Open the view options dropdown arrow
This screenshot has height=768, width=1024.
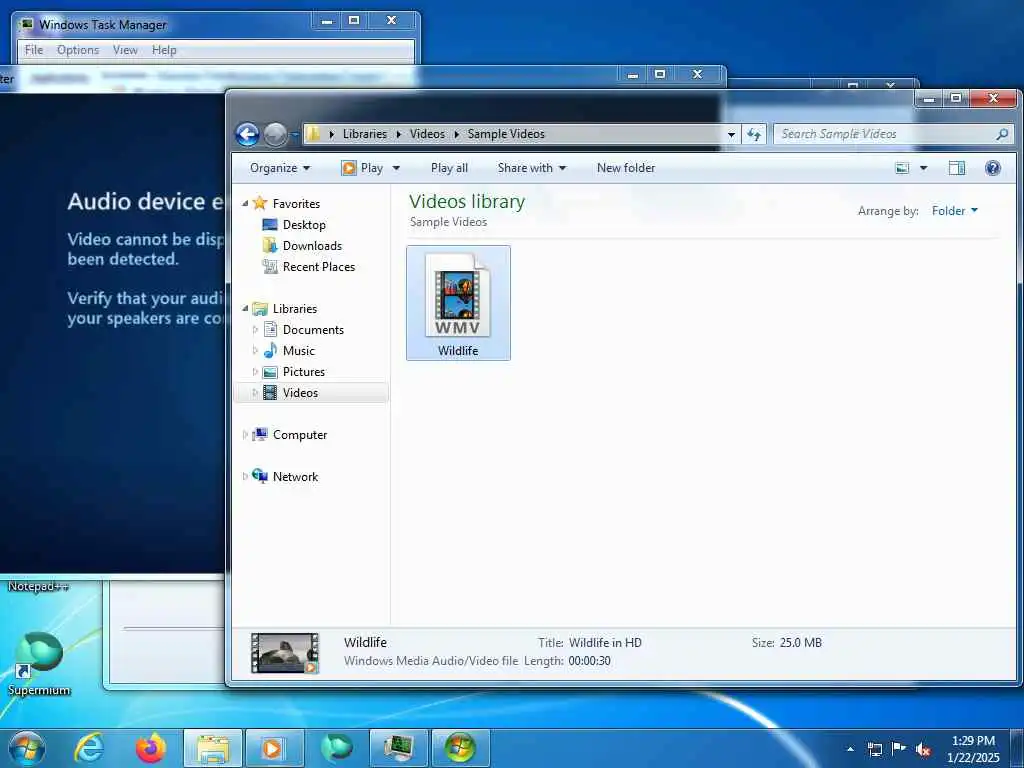click(923, 168)
